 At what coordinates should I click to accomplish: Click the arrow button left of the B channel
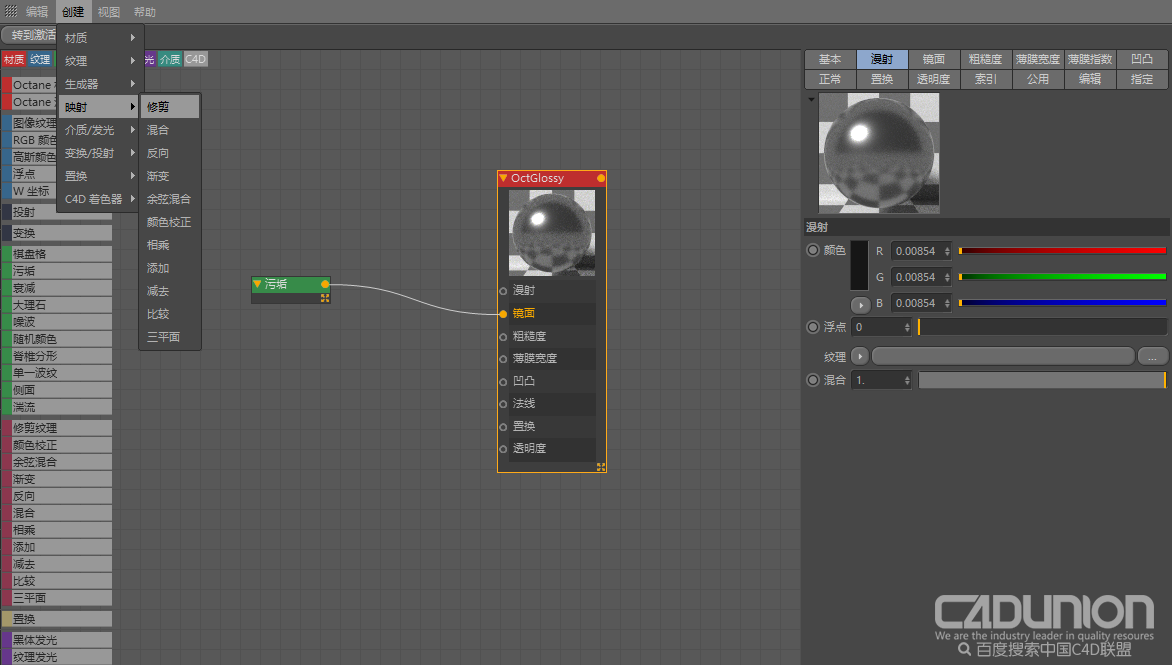(860, 304)
